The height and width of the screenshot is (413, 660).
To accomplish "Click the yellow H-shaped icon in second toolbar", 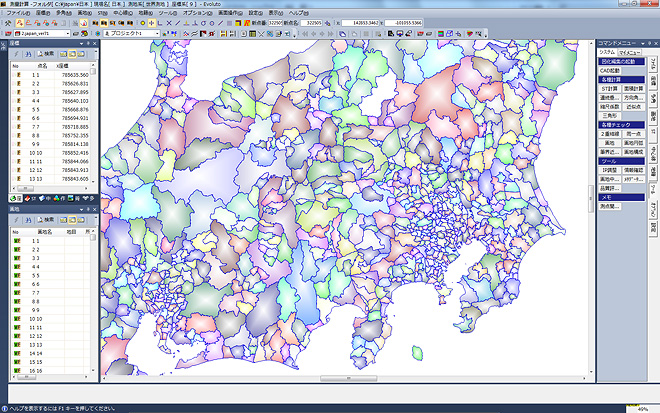I will click(224, 34).
